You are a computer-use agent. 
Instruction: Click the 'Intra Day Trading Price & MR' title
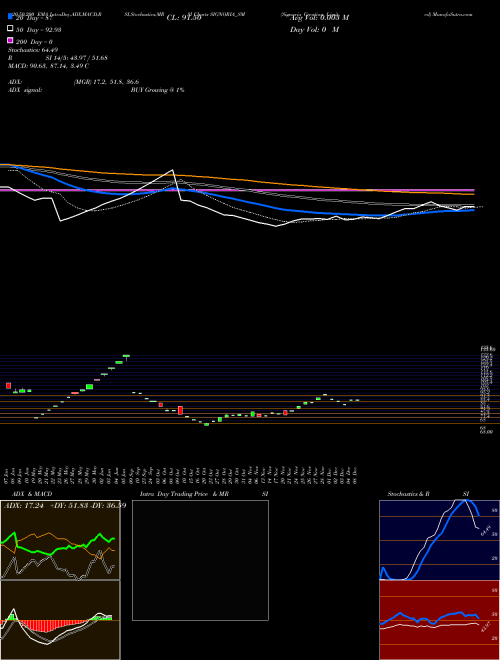coord(184,494)
